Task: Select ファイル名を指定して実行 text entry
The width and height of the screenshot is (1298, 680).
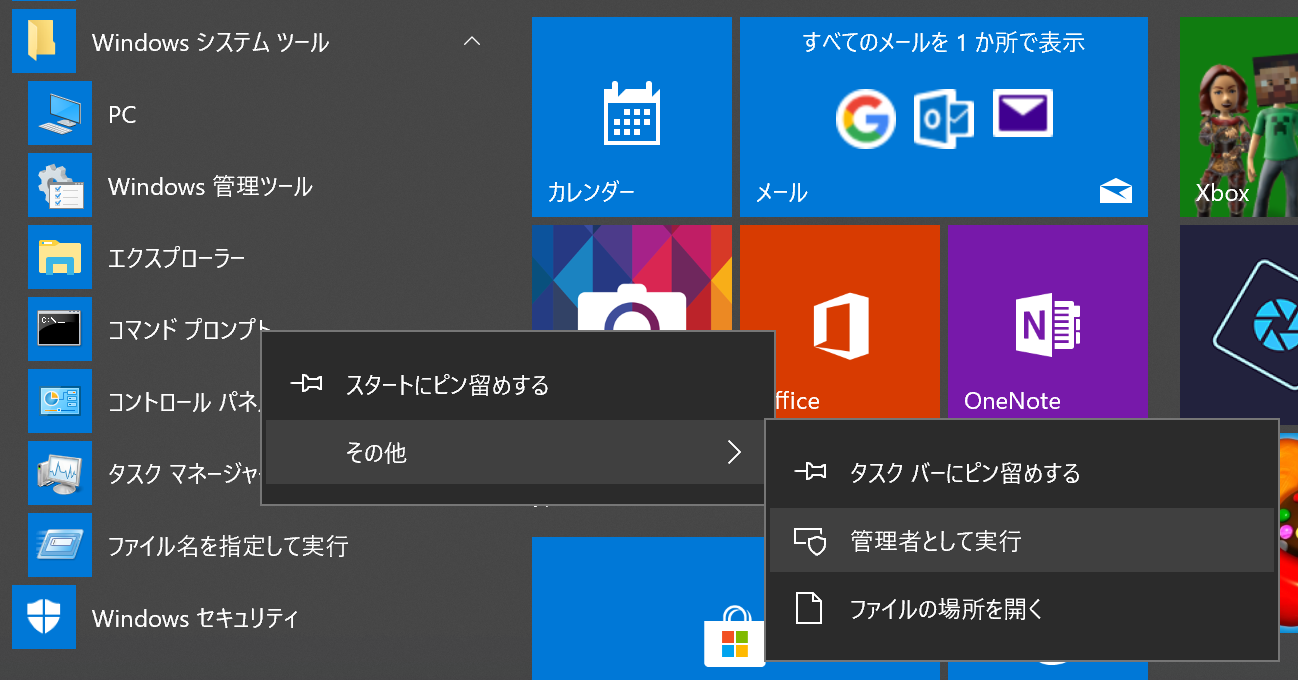Action: pyautogui.click(x=228, y=546)
